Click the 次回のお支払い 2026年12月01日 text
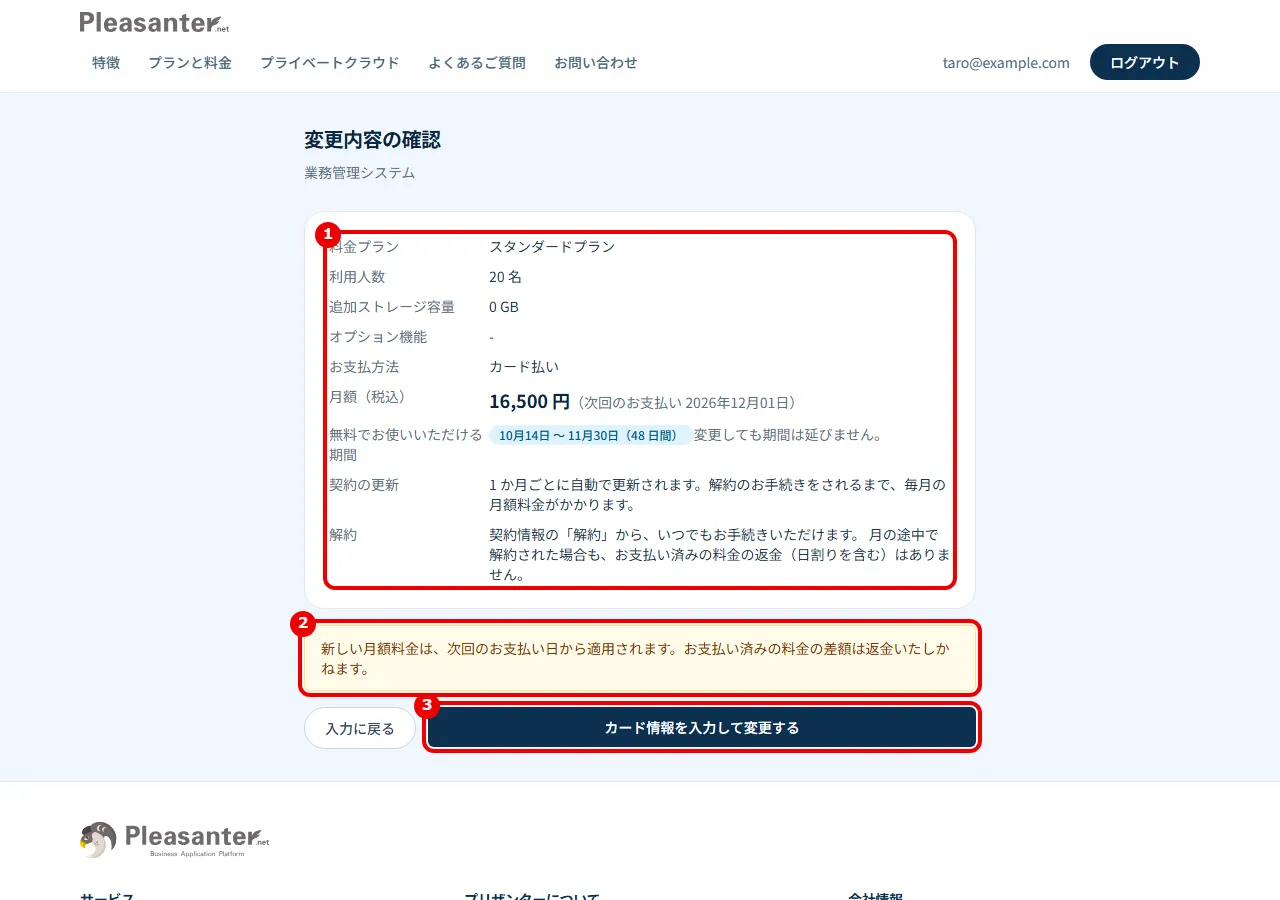 689,403
